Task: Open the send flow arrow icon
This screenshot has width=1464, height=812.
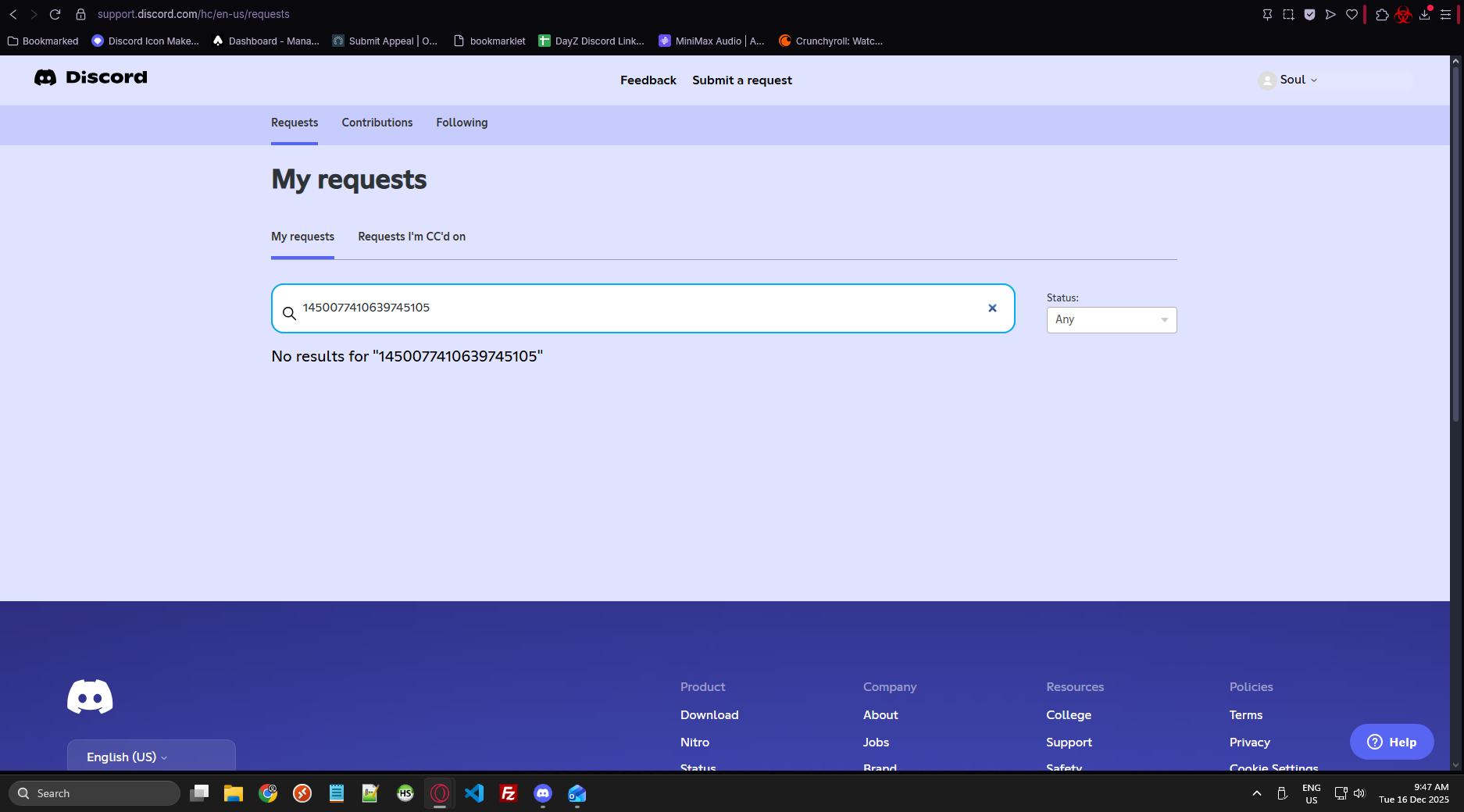Action: tap(1330, 14)
